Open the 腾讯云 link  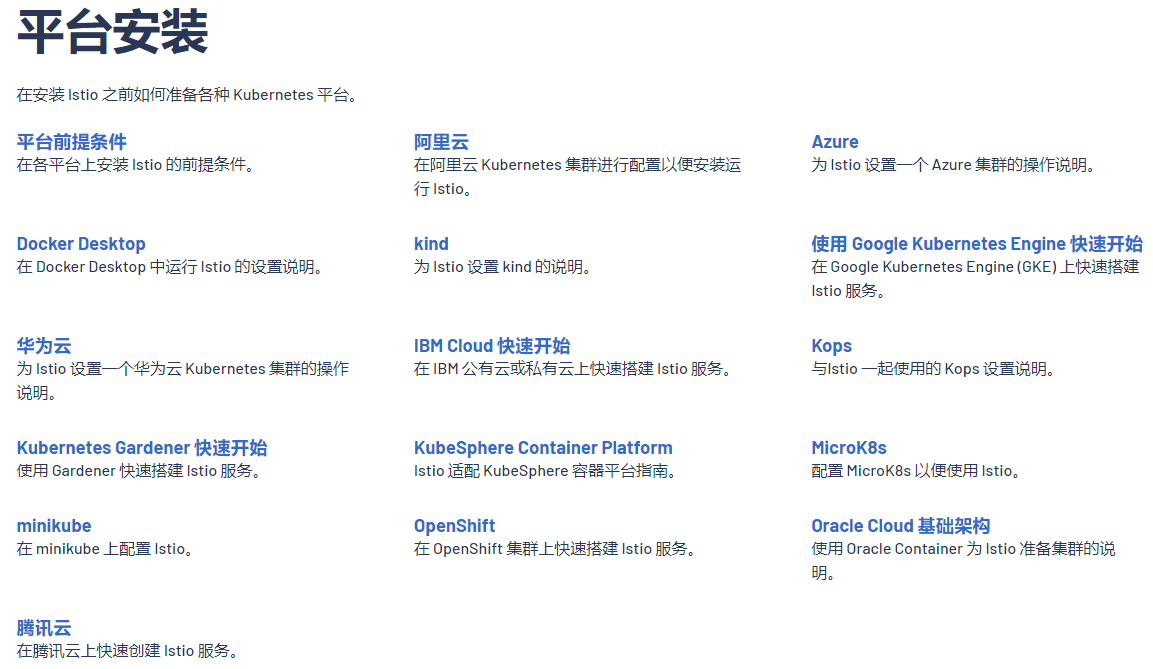click(44, 628)
